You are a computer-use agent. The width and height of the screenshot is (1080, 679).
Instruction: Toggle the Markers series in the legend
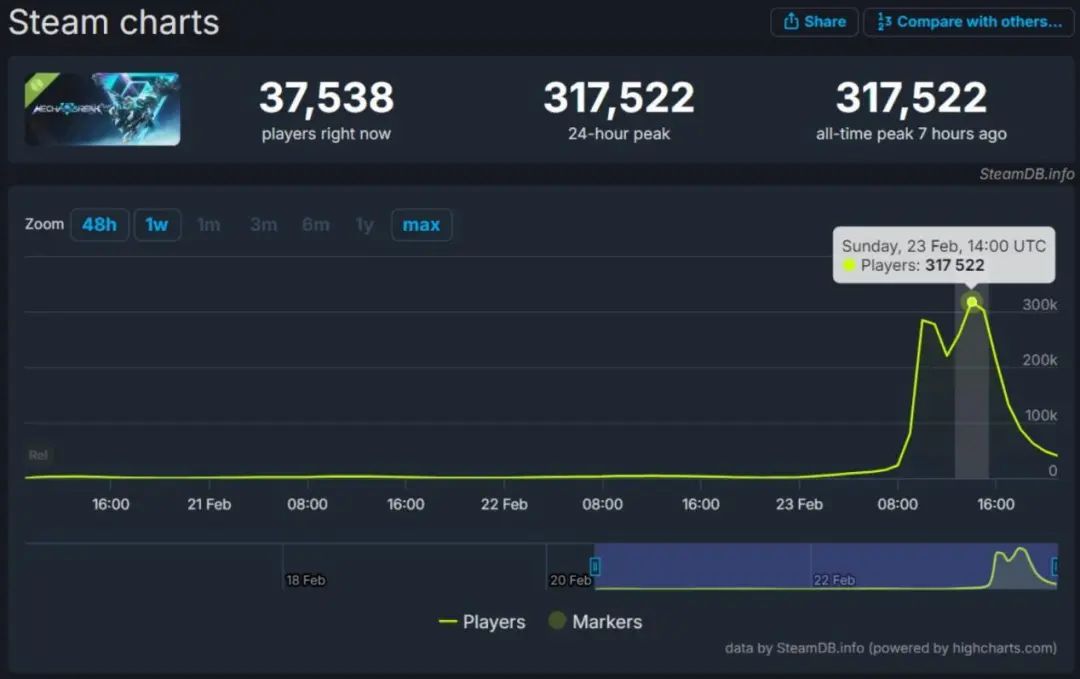click(596, 622)
